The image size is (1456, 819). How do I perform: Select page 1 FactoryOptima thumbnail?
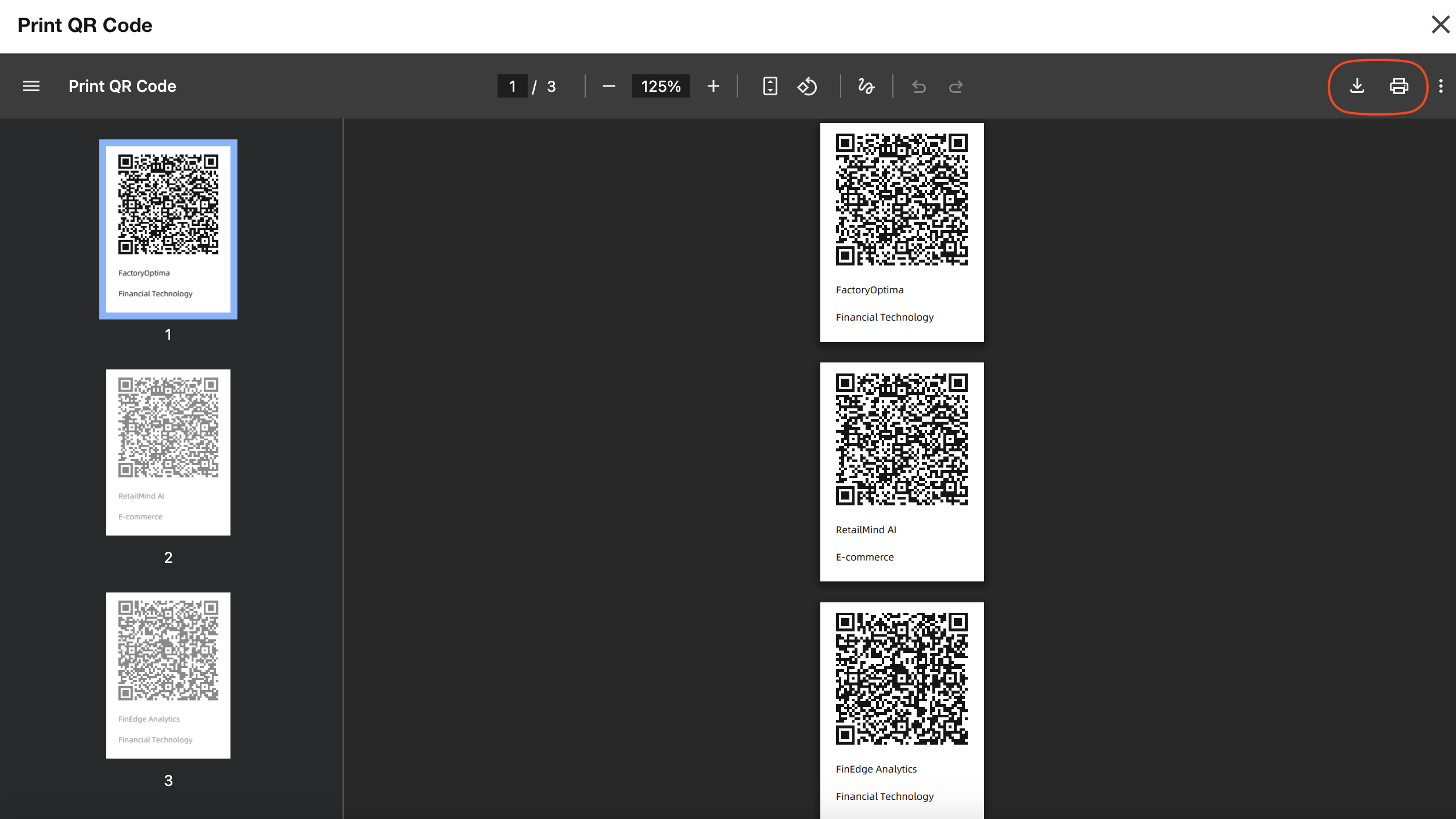[168, 229]
